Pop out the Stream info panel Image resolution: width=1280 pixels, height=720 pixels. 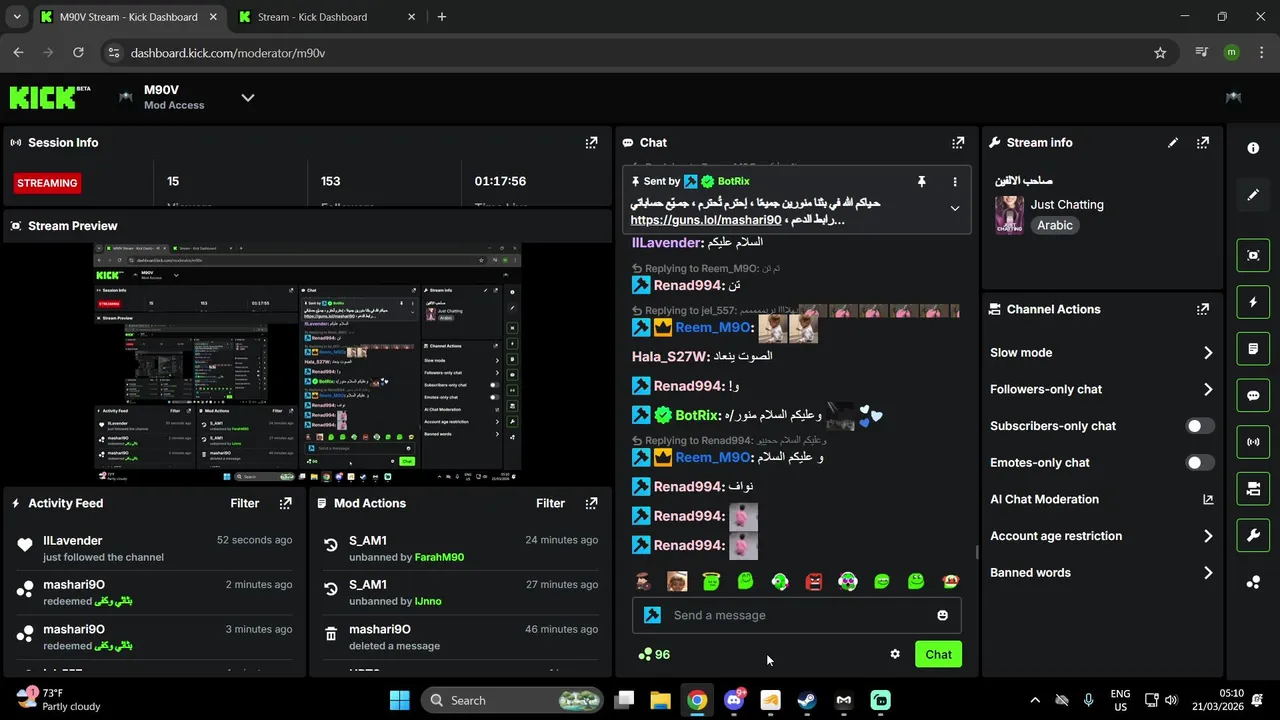[x=1203, y=143]
